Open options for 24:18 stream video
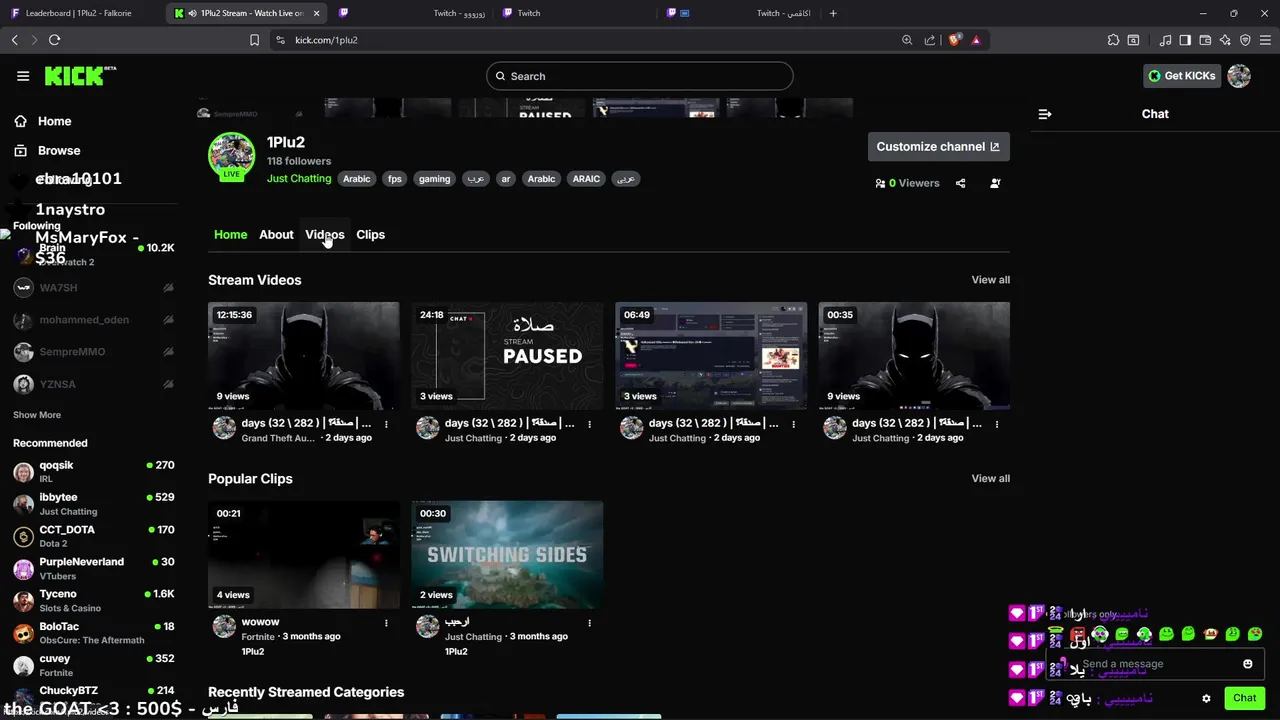 tap(590, 424)
